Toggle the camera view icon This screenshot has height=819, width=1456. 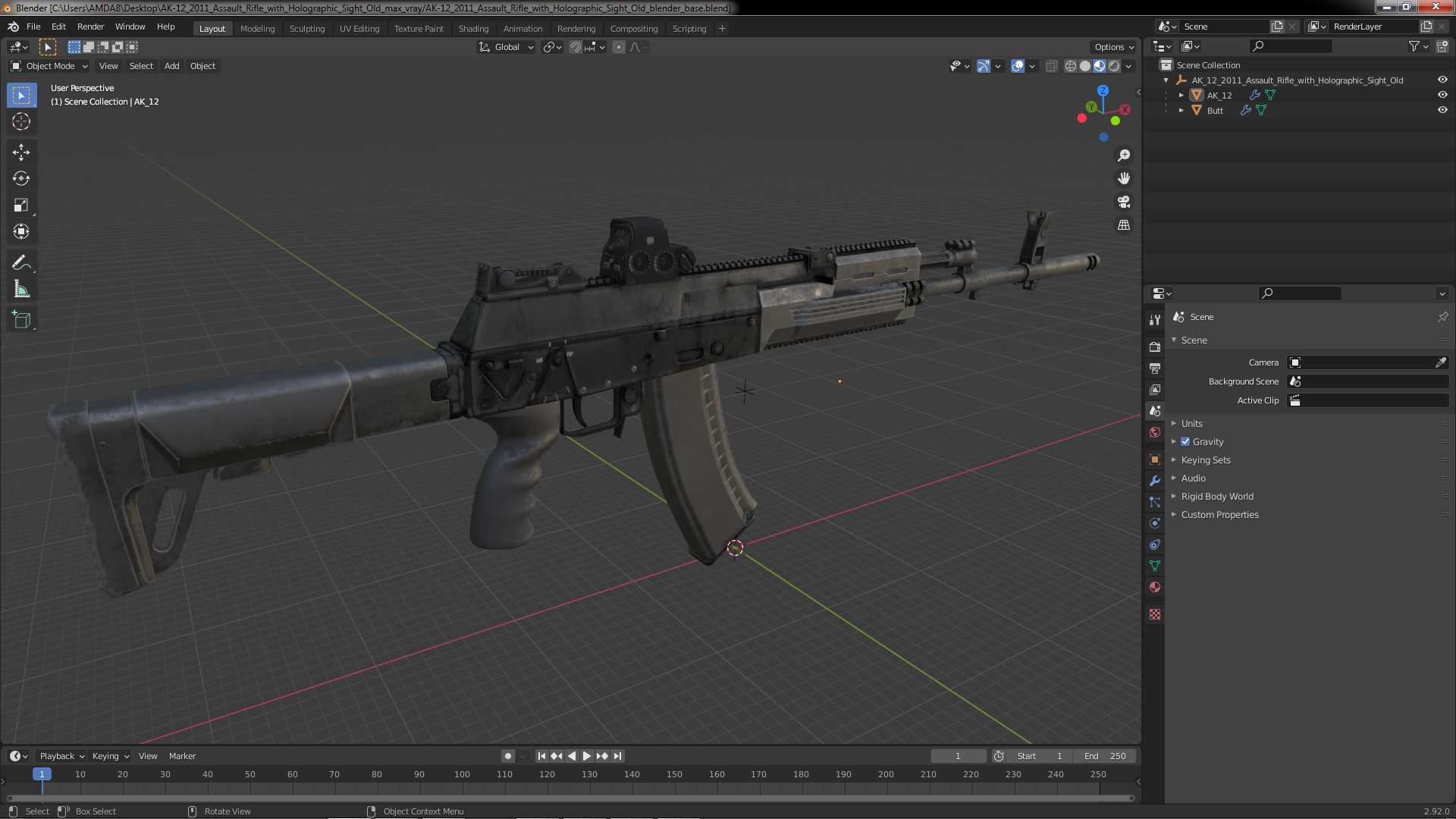point(1124,202)
